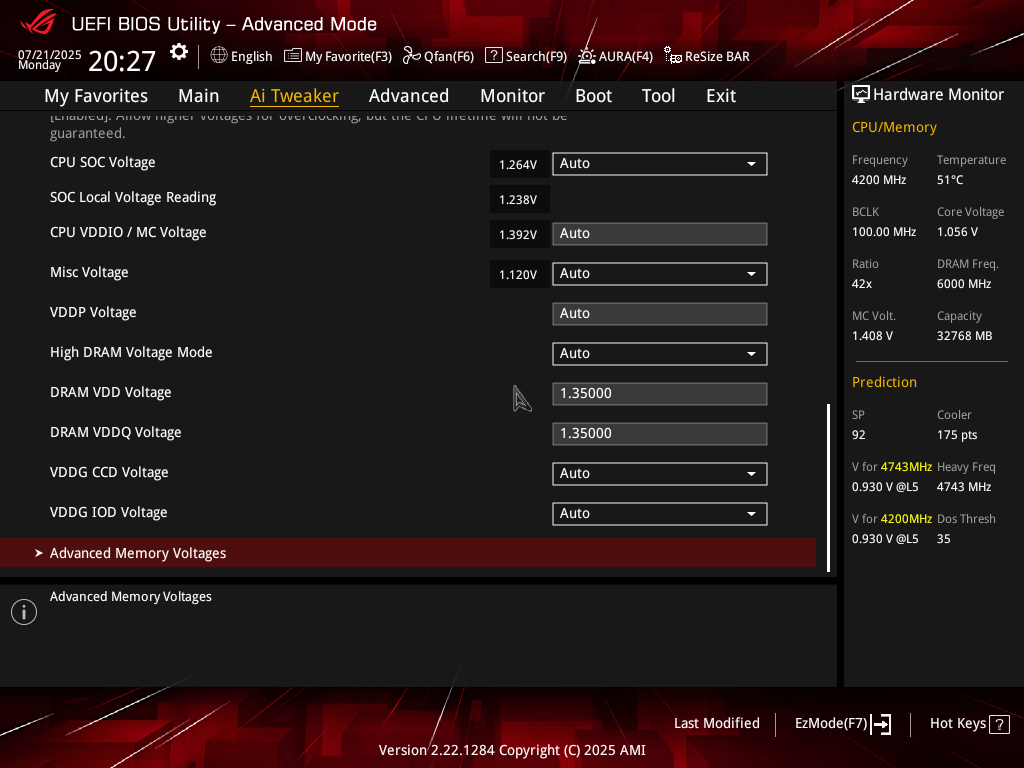Open AURA(F4) lighting icon
This screenshot has width=1024, height=768.
coord(586,56)
